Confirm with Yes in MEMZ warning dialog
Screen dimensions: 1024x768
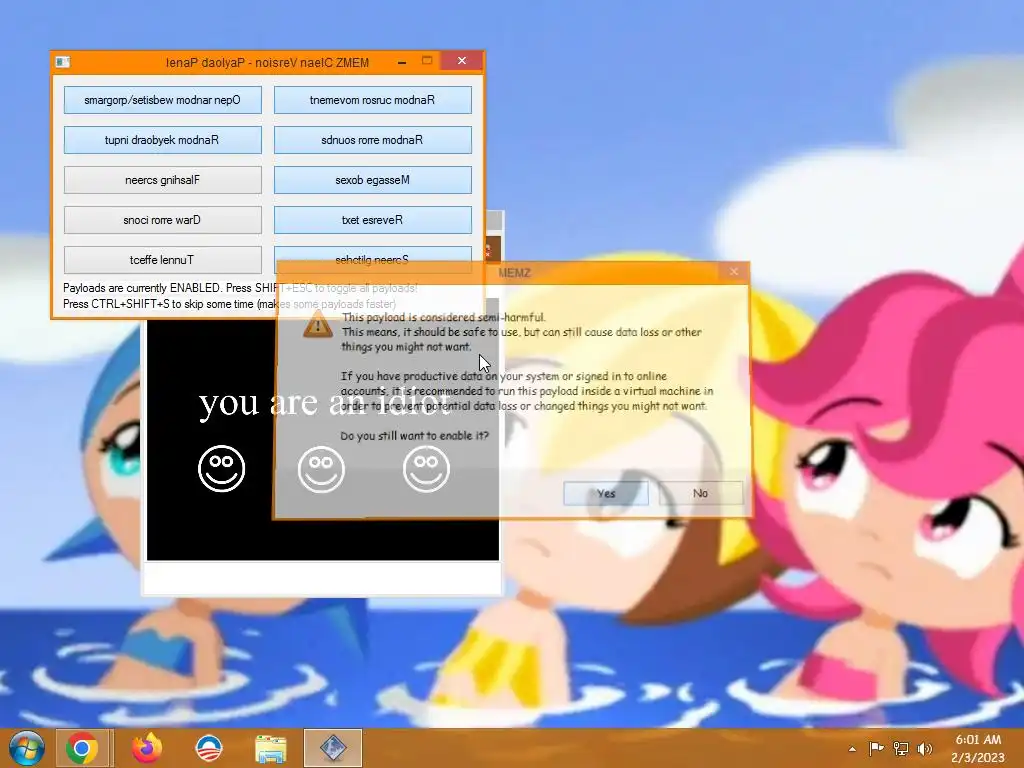pos(605,493)
